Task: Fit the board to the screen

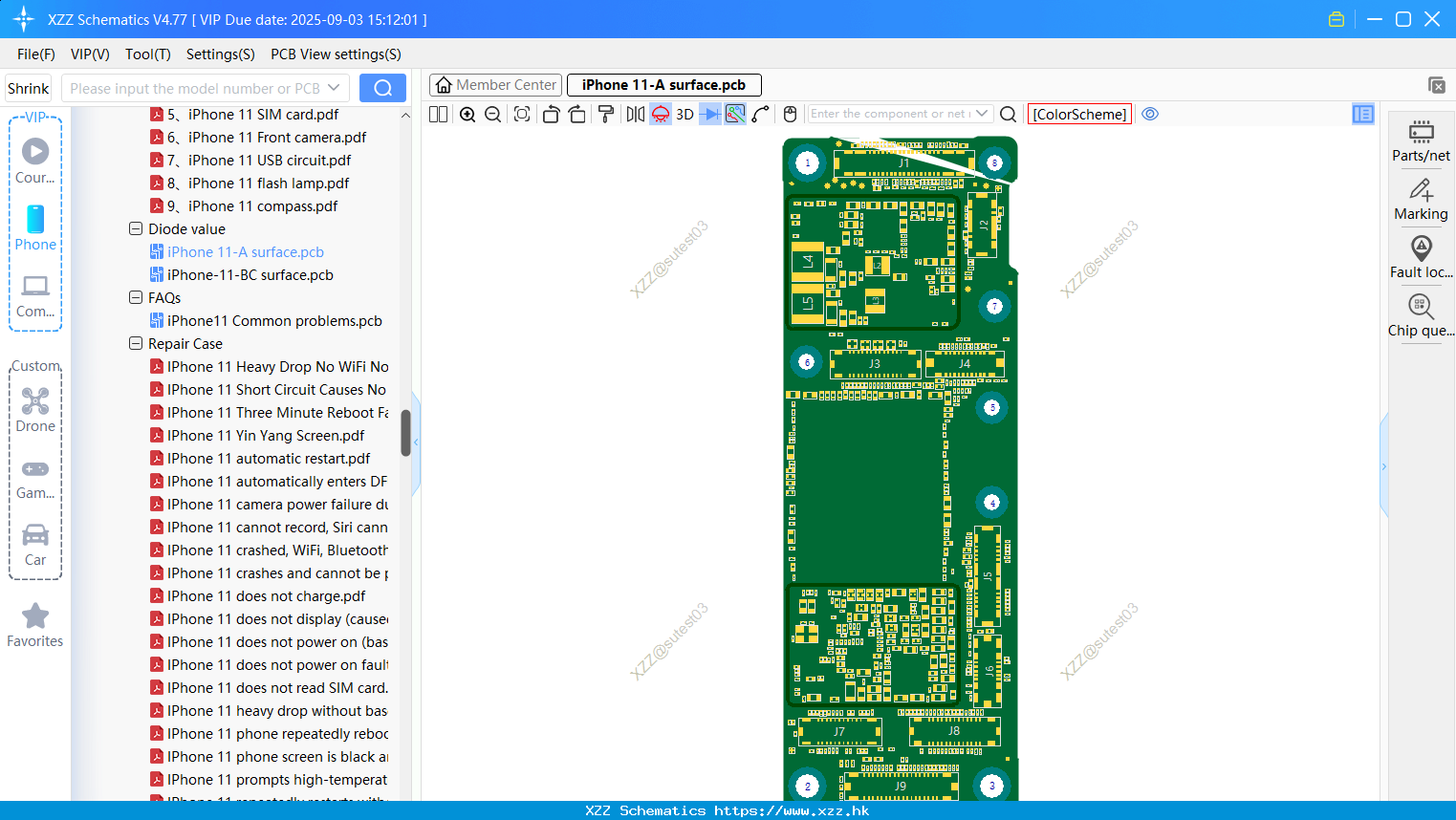Action: click(x=522, y=114)
